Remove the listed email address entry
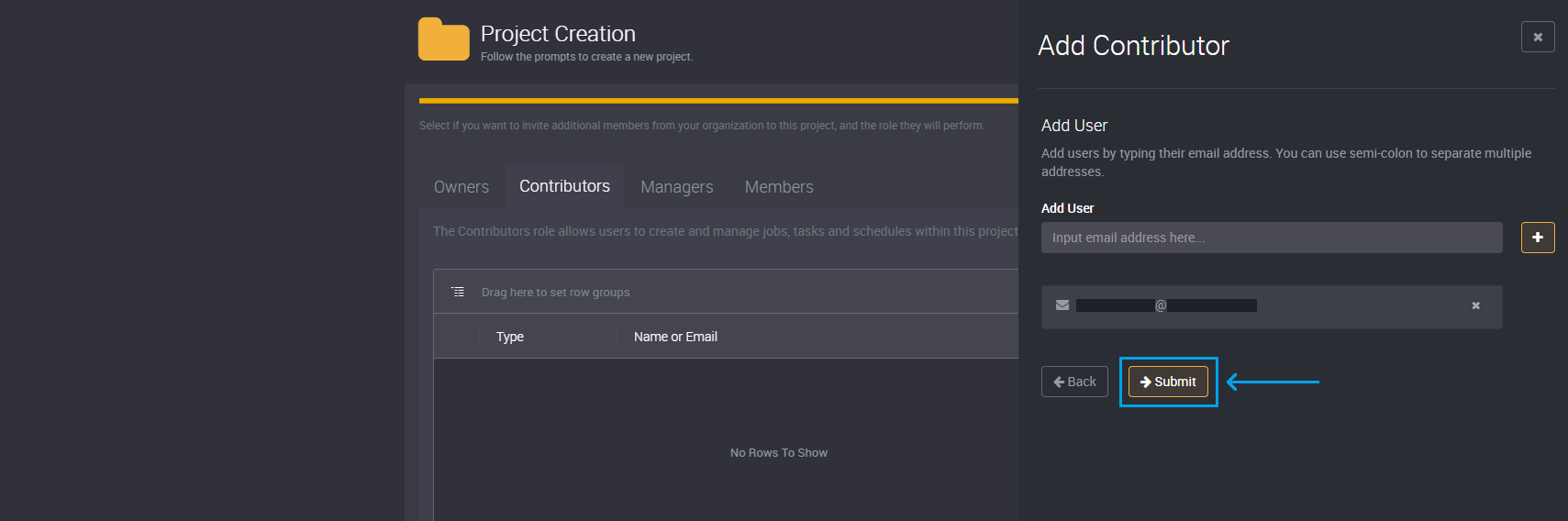Image resolution: width=1568 pixels, height=521 pixels. pyautogui.click(x=1476, y=306)
